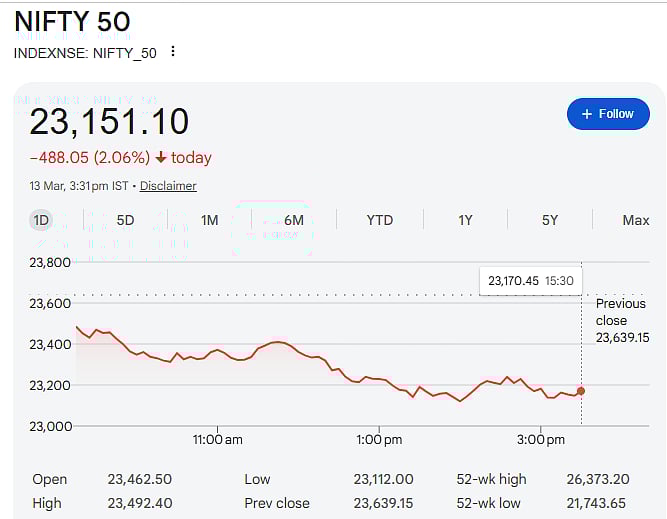Image resolution: width=667 pixels, height=519 pixels.
Task: Open the three-dot options menu beside NIFTY_50
Action: pos(173,51)
